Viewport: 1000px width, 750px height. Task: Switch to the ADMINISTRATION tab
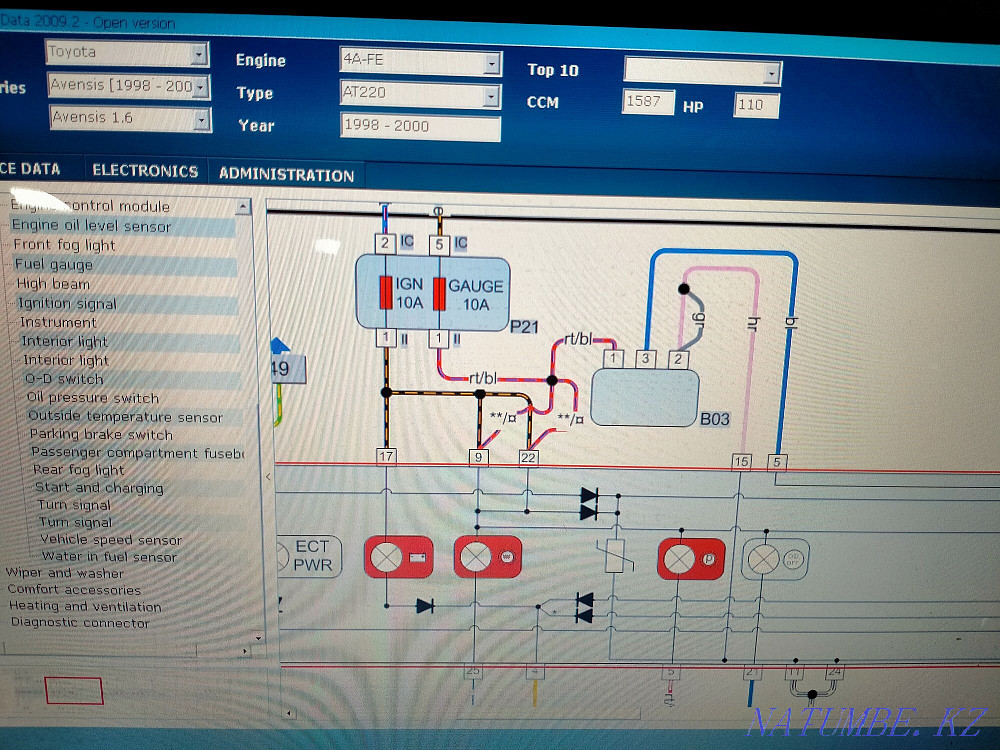point(286,175)
